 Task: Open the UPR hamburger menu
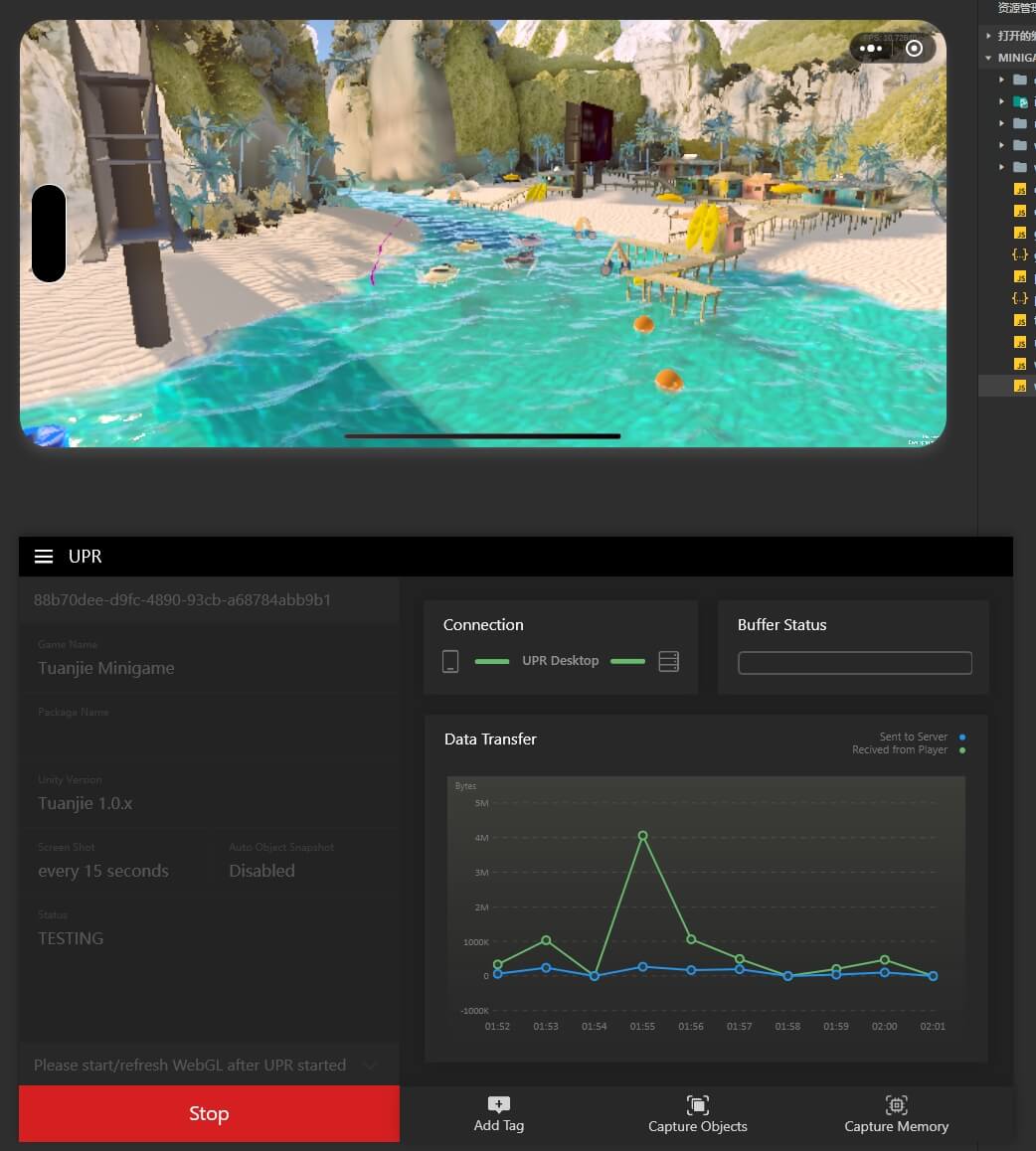coord(44,557)
